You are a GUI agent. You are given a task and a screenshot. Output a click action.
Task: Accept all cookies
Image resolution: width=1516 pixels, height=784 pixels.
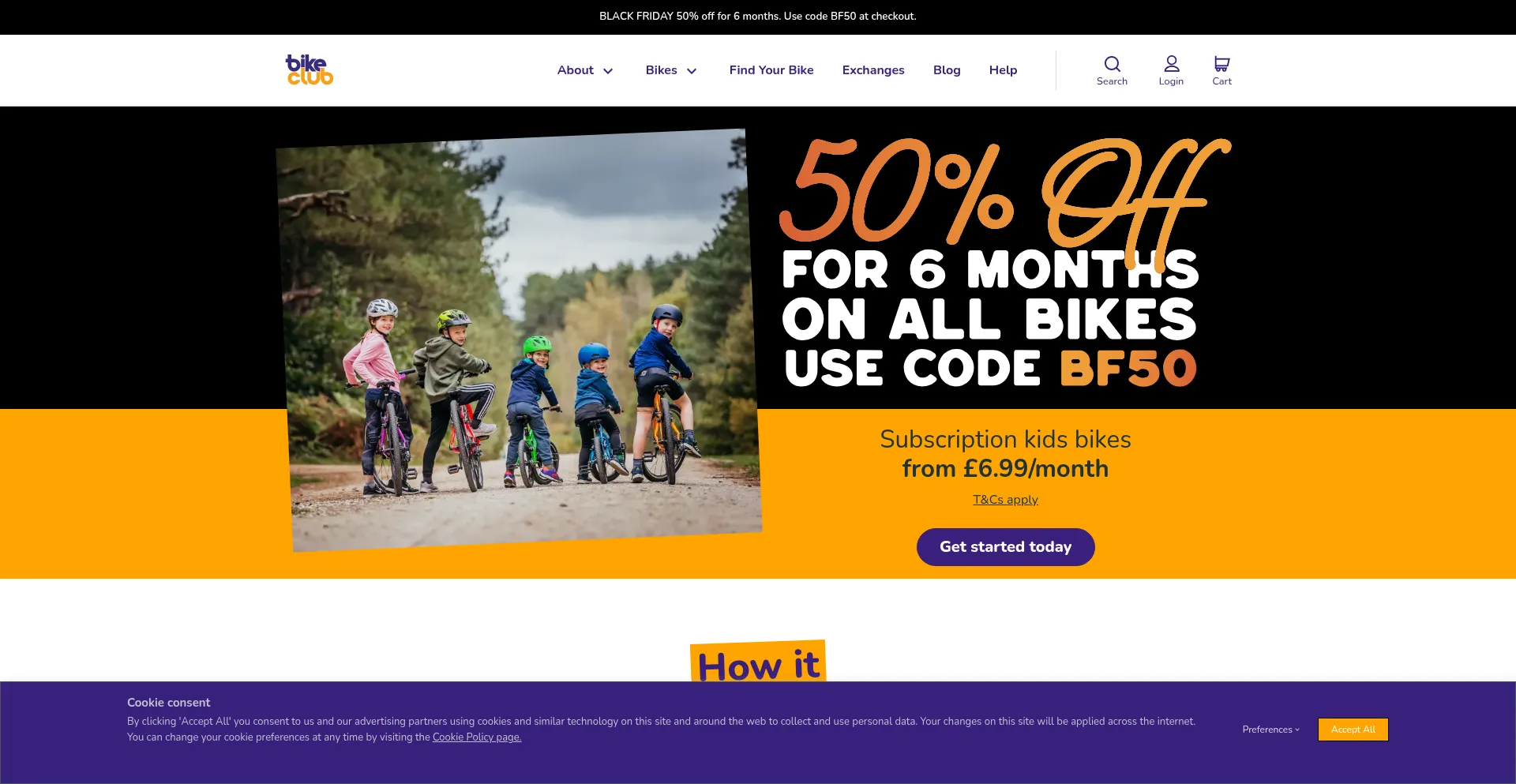1353,730
